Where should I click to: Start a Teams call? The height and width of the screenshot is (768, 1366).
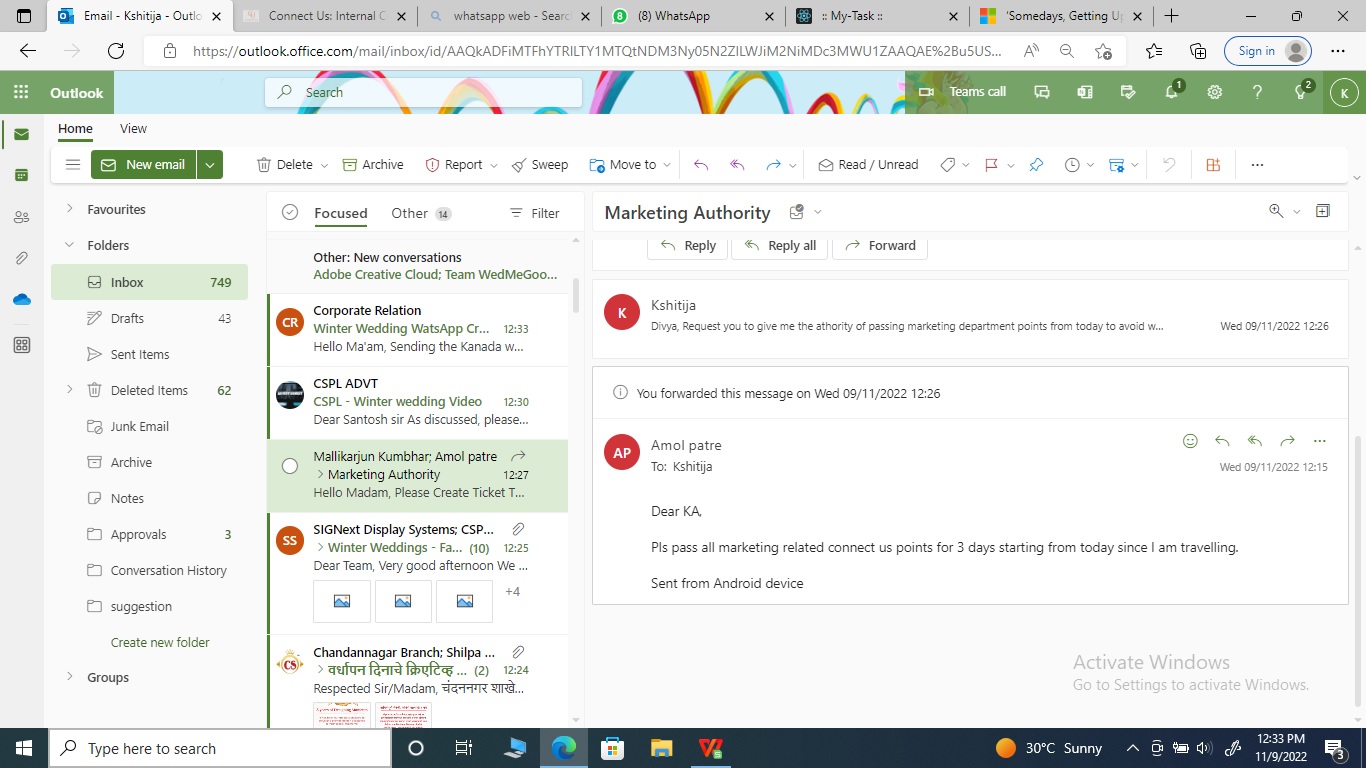tap(962, 92)
